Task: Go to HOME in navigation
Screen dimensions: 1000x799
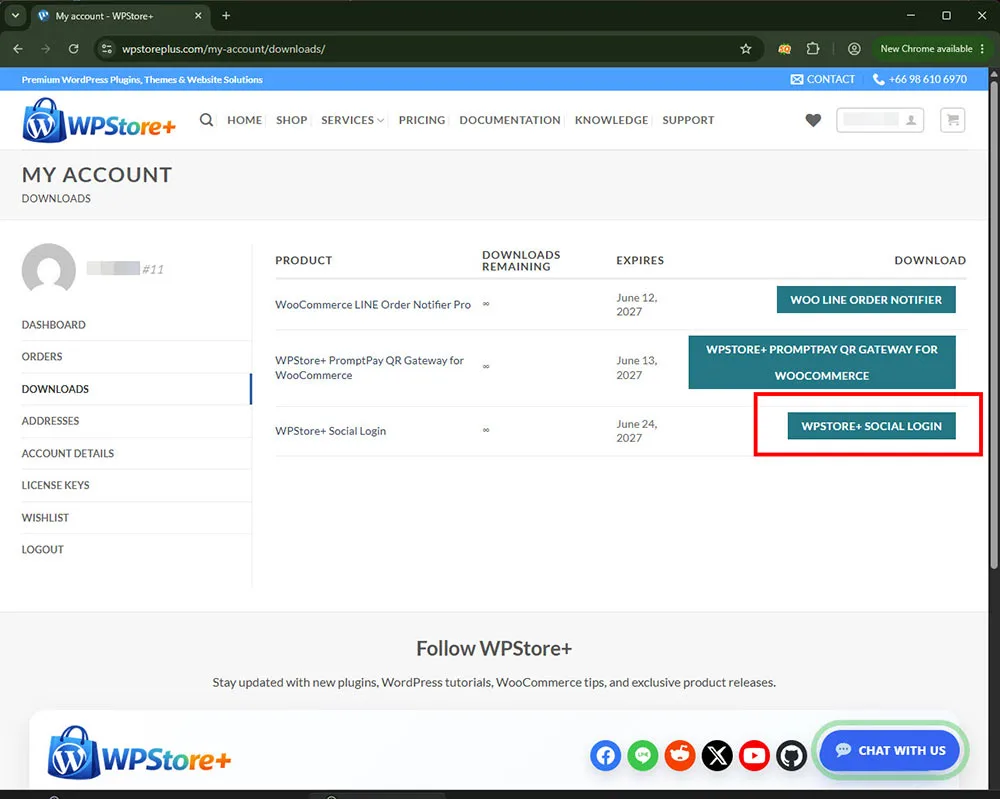Action: pos(244,120)
